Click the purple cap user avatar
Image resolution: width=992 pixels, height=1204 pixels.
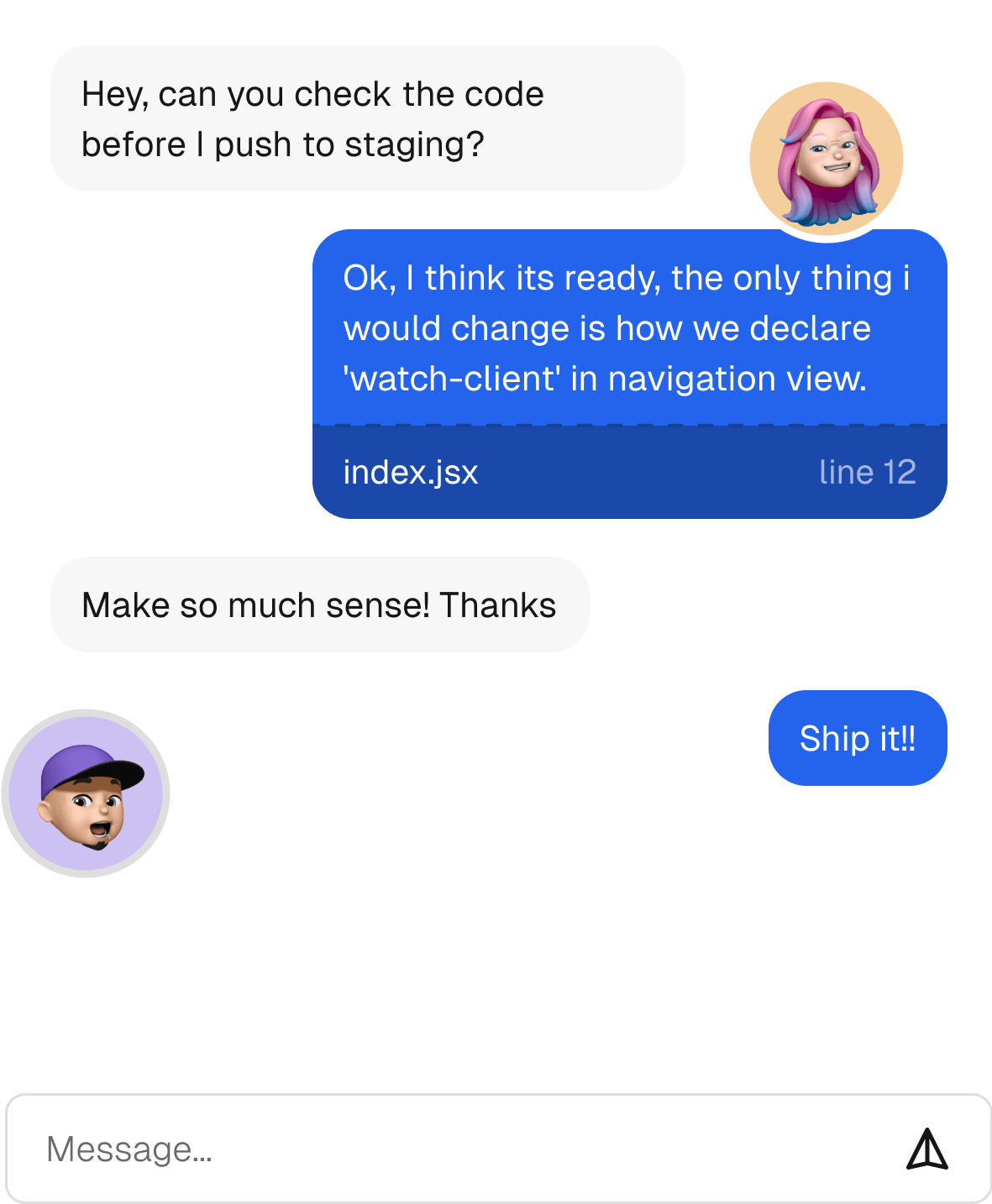pyautogui.click(x=87, y=793)
